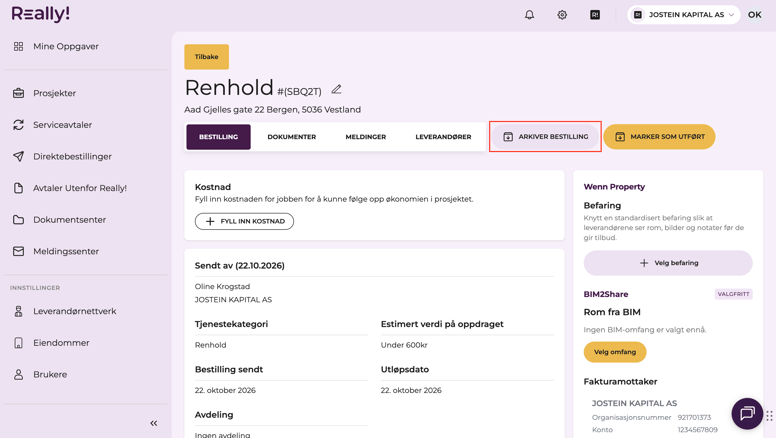Click BIM2Share heading
This screenshot has width=776, height=438.
click(606, 294)
